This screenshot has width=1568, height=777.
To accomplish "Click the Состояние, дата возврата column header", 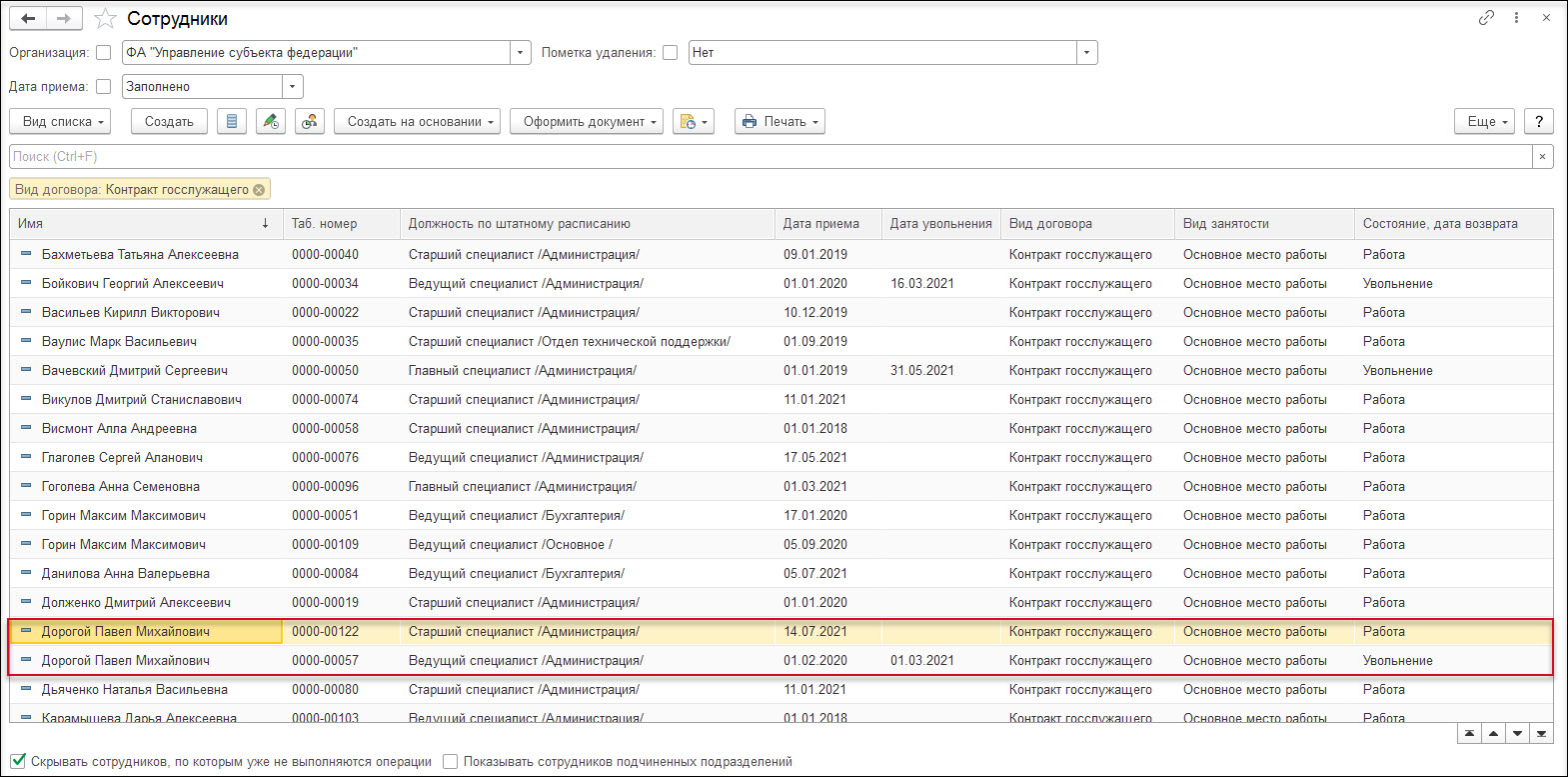I will [x=1454, y=224].
